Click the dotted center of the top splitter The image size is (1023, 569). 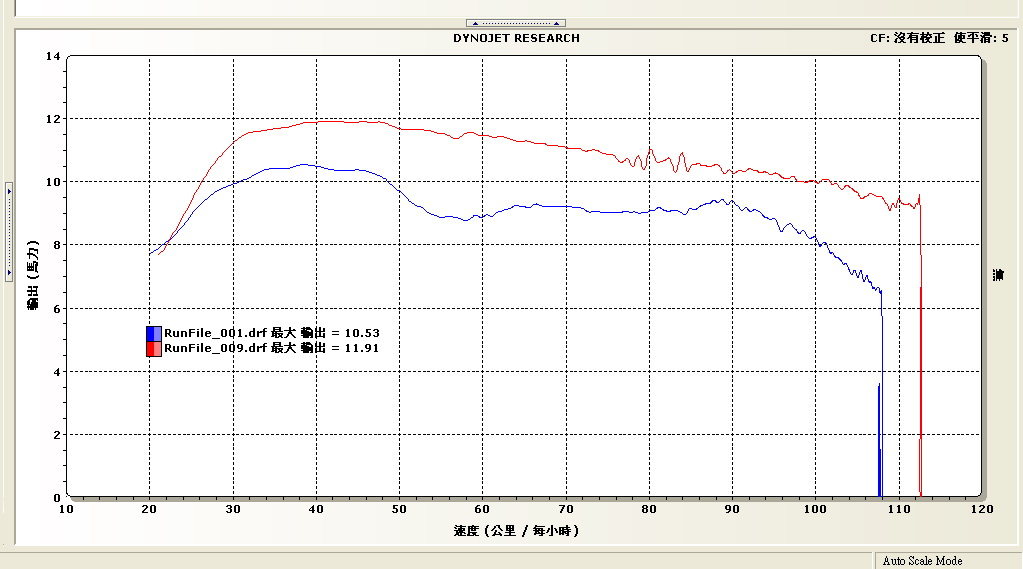tap(516, 23)
